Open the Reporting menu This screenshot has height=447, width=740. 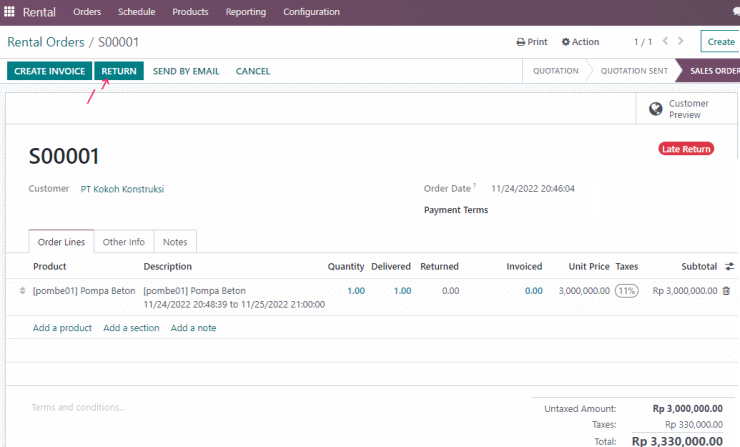pyautogui.click(x=245, y=12)
